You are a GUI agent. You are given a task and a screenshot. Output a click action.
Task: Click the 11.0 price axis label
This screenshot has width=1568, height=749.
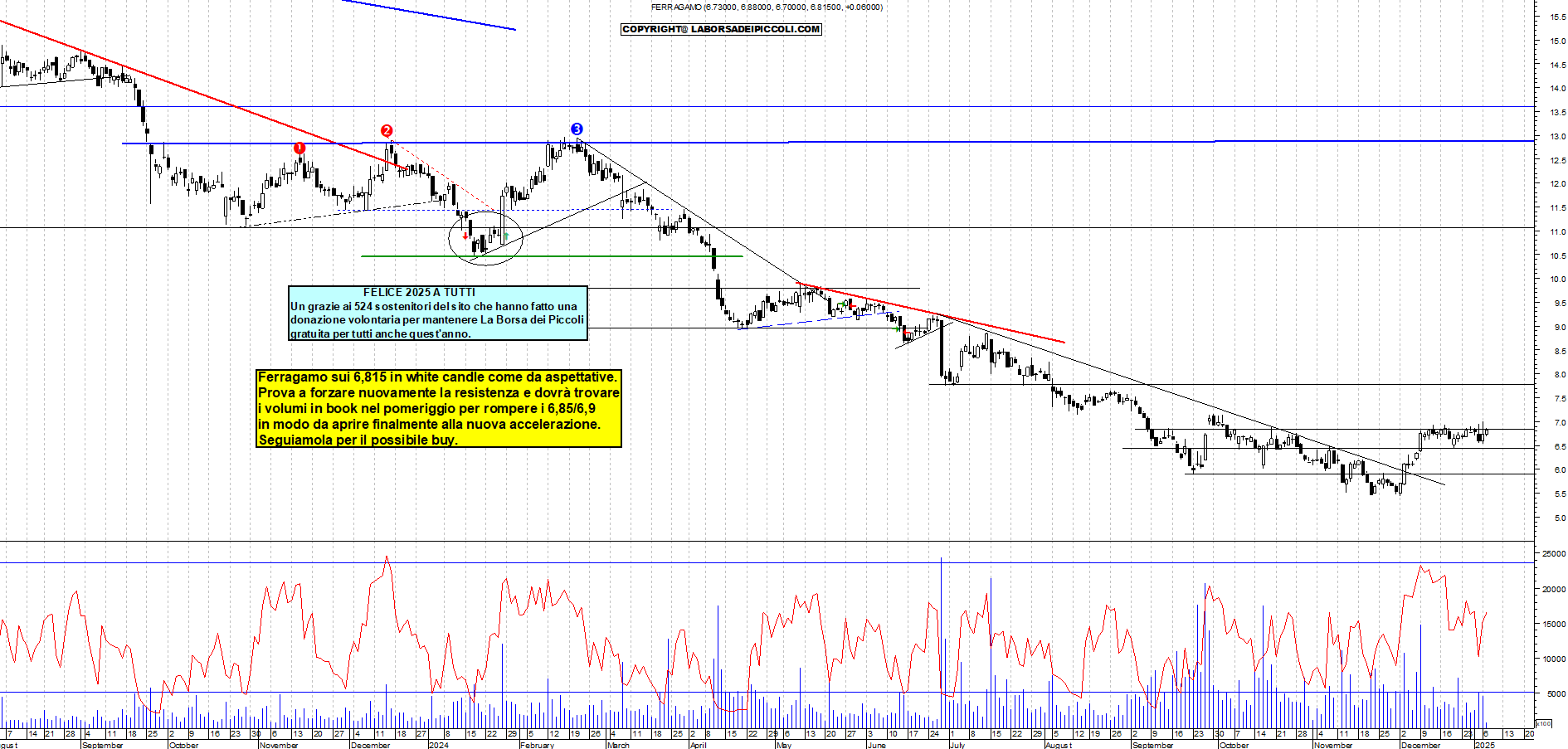[1557, 232]
